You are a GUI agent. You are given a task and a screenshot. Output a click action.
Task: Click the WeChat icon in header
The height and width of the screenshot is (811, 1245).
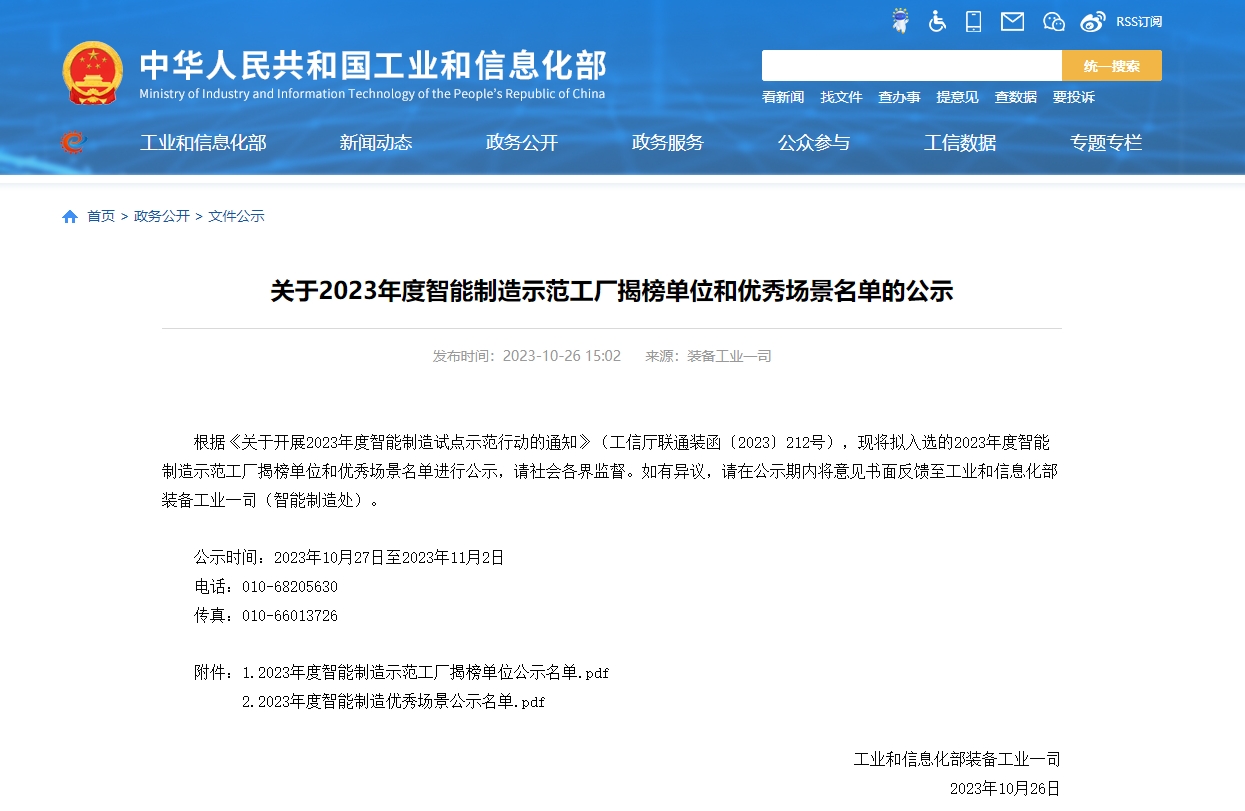coord(1053,21)
